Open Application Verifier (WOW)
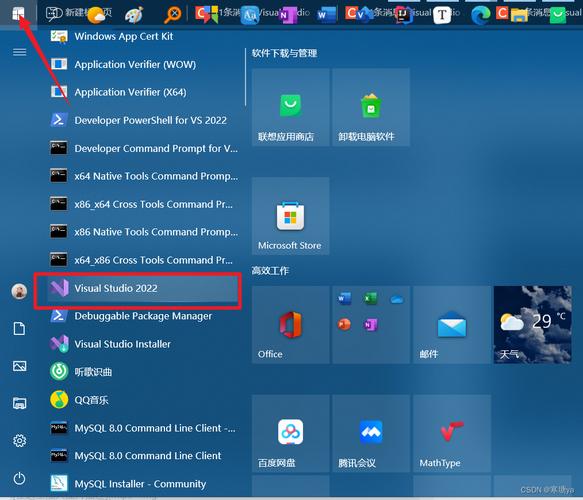Image resolution: width=583 pixels, height=500 pixels. (143, 64)
